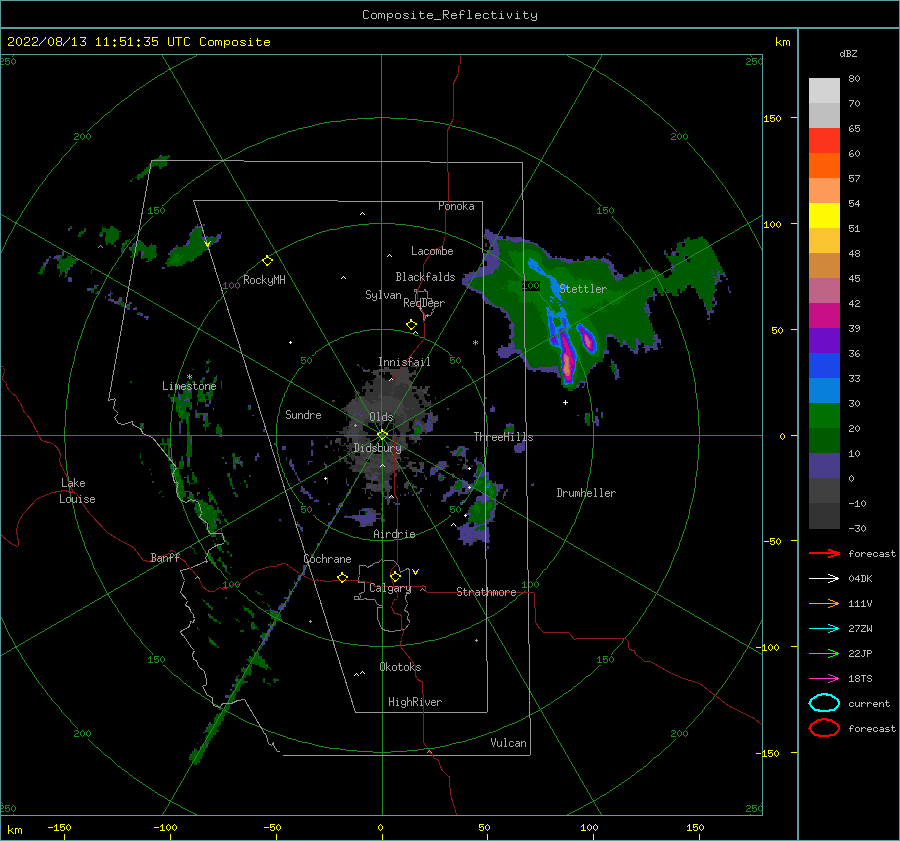Viewport: 900px width, 841px height.
Task: Click the Blackfalds town label
Action: tap(425, 277)
